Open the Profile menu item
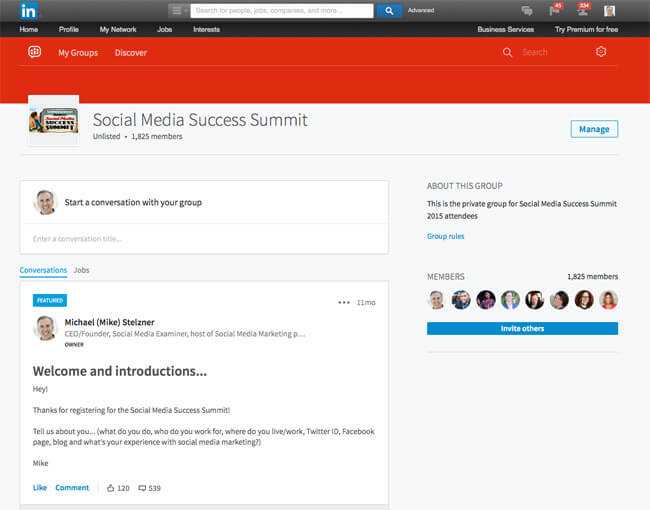 69,29
